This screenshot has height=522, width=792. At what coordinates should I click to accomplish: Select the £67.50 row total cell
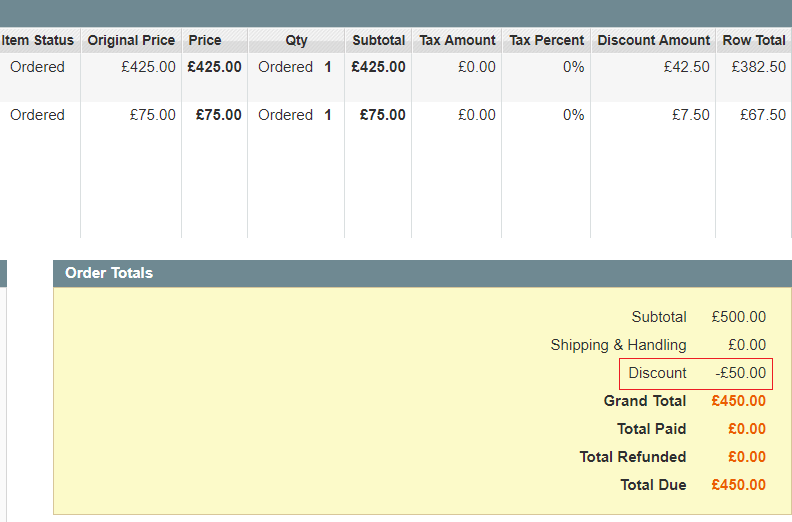763,115
